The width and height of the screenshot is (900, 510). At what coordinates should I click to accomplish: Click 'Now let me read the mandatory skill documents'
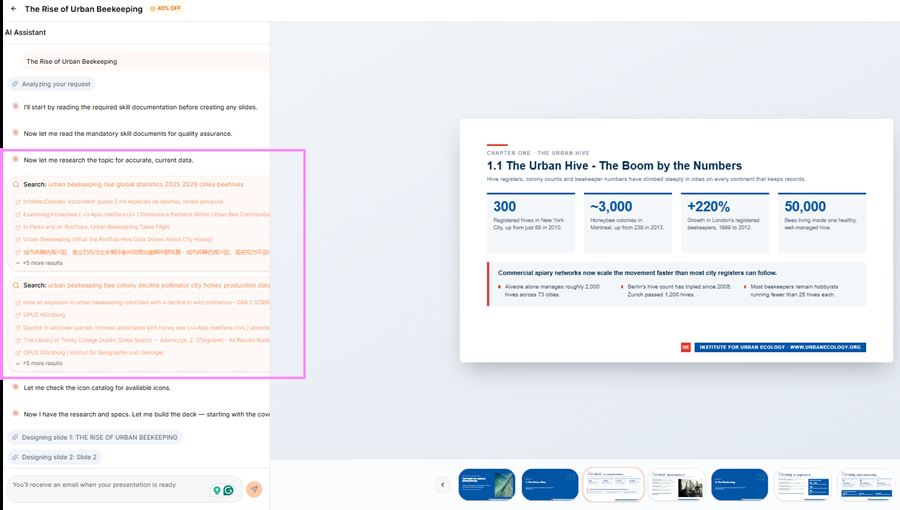tap(127, 134)
